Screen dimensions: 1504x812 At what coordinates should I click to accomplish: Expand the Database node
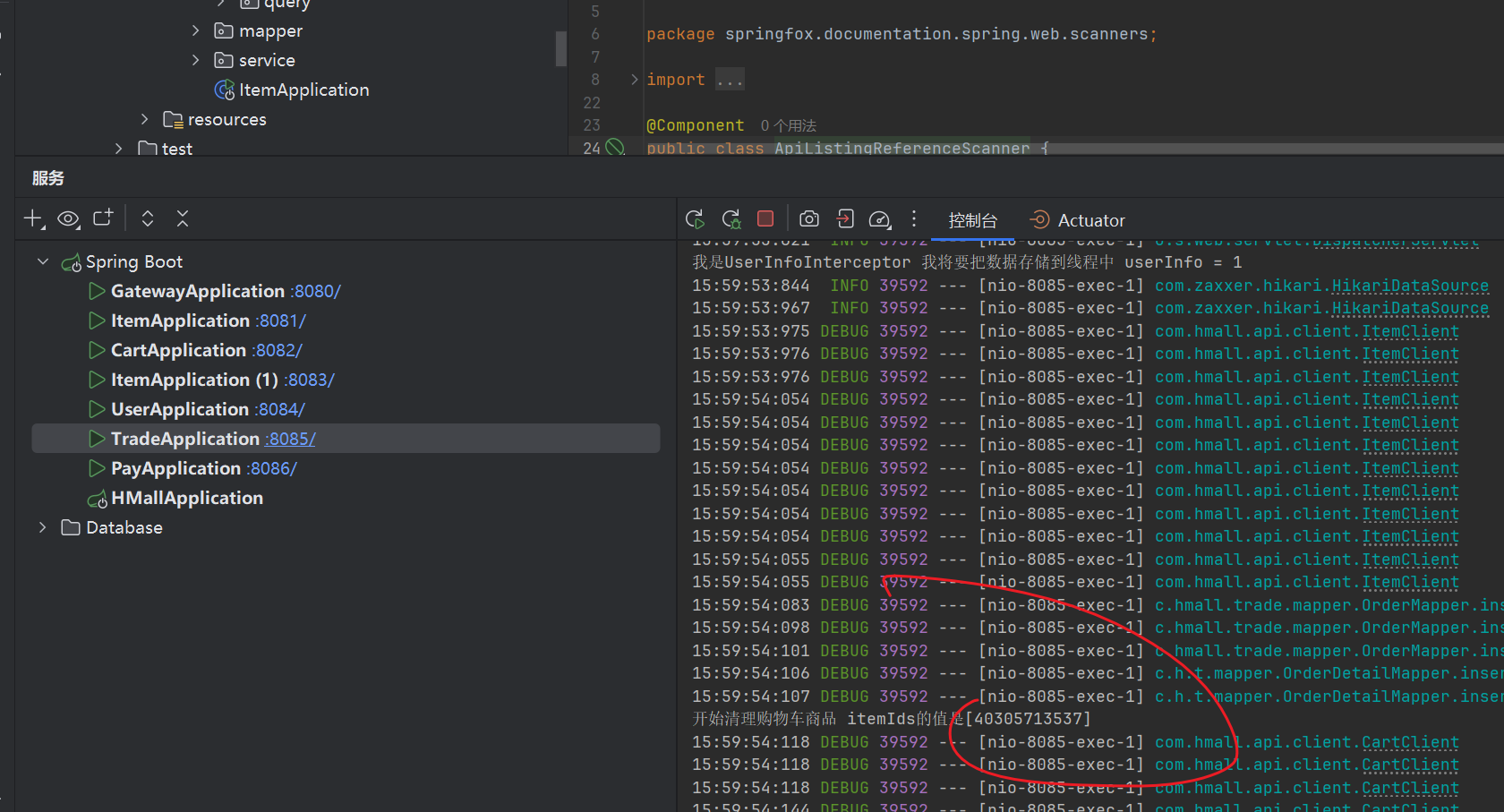coord(43,527)
